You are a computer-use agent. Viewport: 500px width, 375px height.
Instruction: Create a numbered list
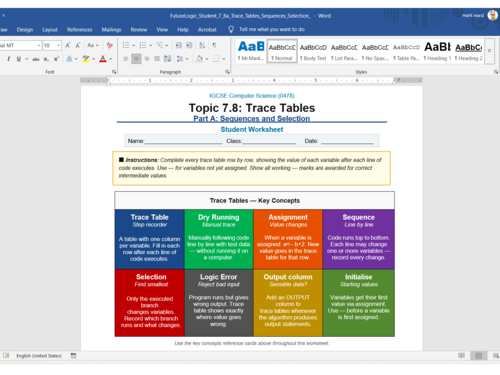tap(143, 45)
